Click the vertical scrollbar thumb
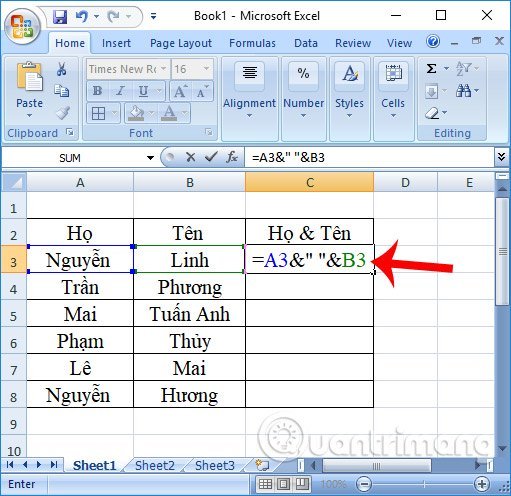 click(502, 252)
